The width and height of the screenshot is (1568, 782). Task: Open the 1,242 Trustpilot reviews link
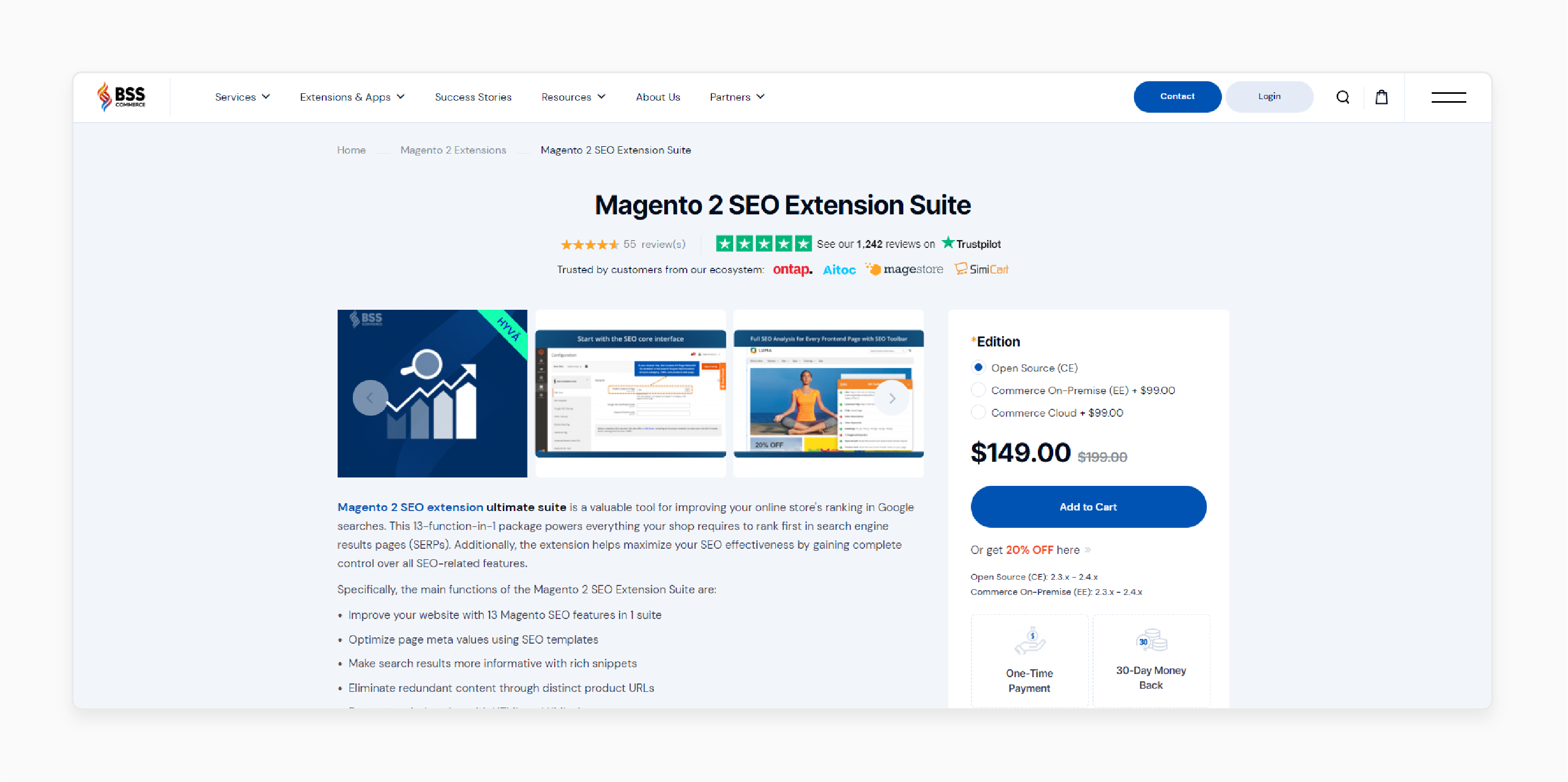click(875, 244)
